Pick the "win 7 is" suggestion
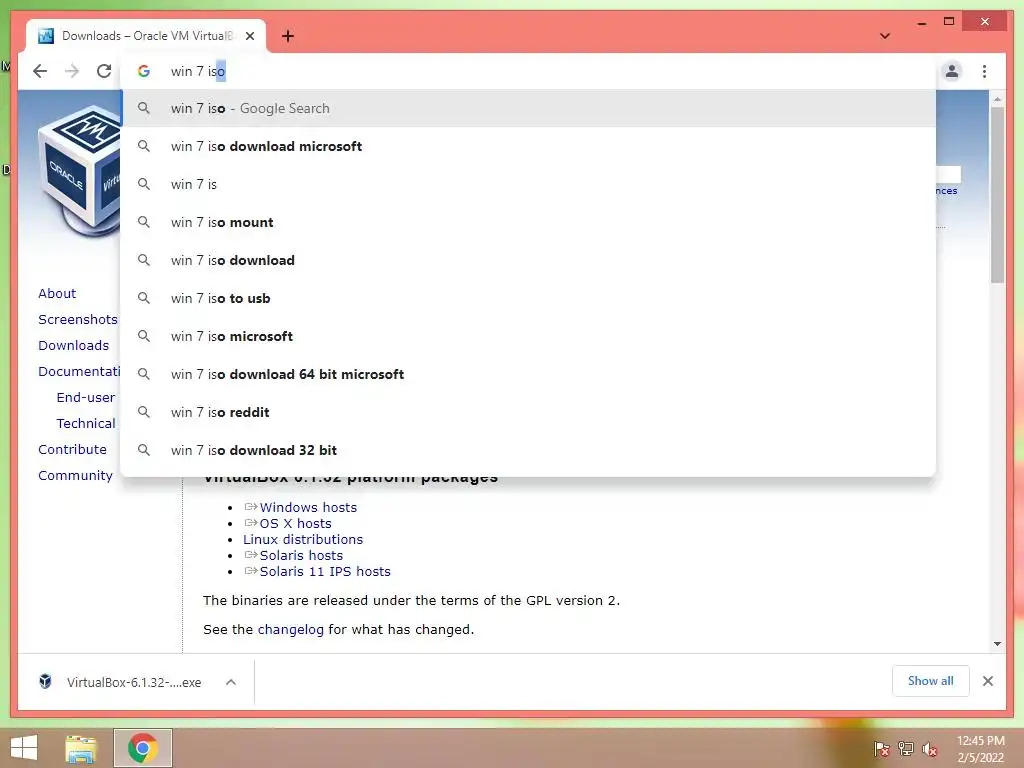The height and width of the screenshot is (768, 1024). coord(529,184)
